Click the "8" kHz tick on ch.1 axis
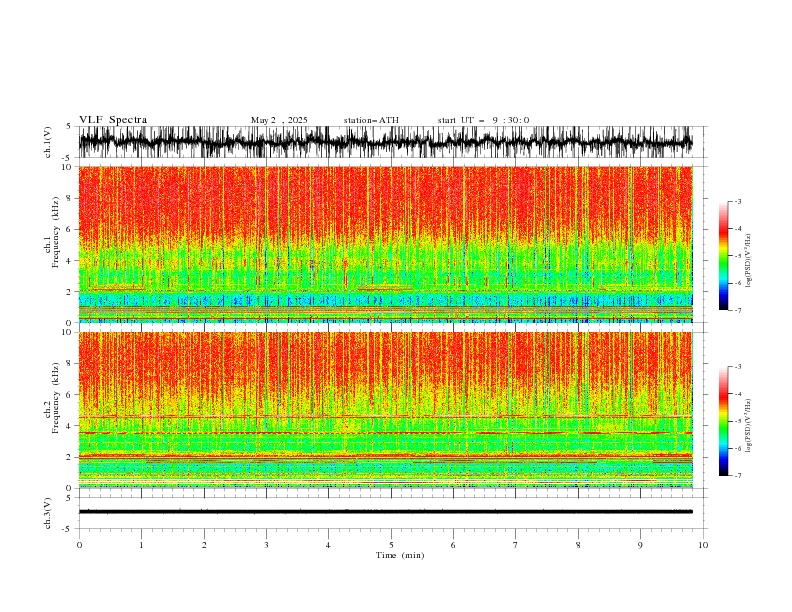 pyautogui.click(x=69, y=198)
